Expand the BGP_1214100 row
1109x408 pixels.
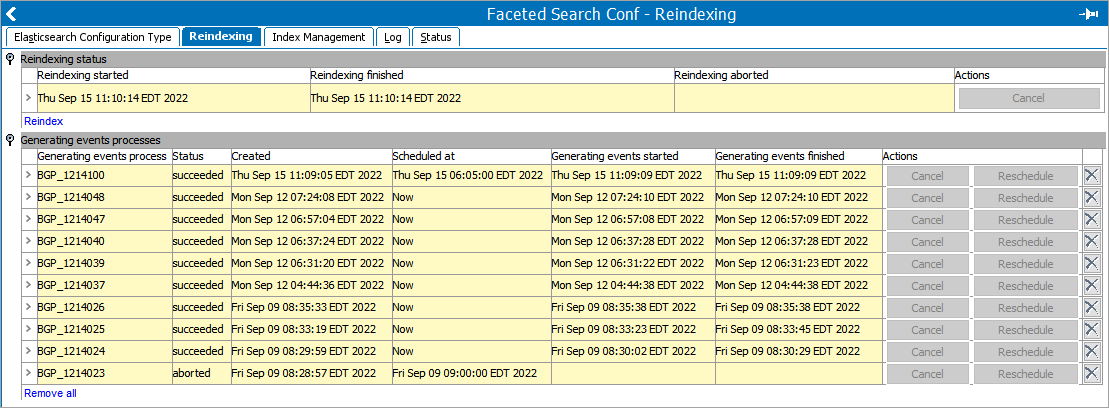point(28,175)
